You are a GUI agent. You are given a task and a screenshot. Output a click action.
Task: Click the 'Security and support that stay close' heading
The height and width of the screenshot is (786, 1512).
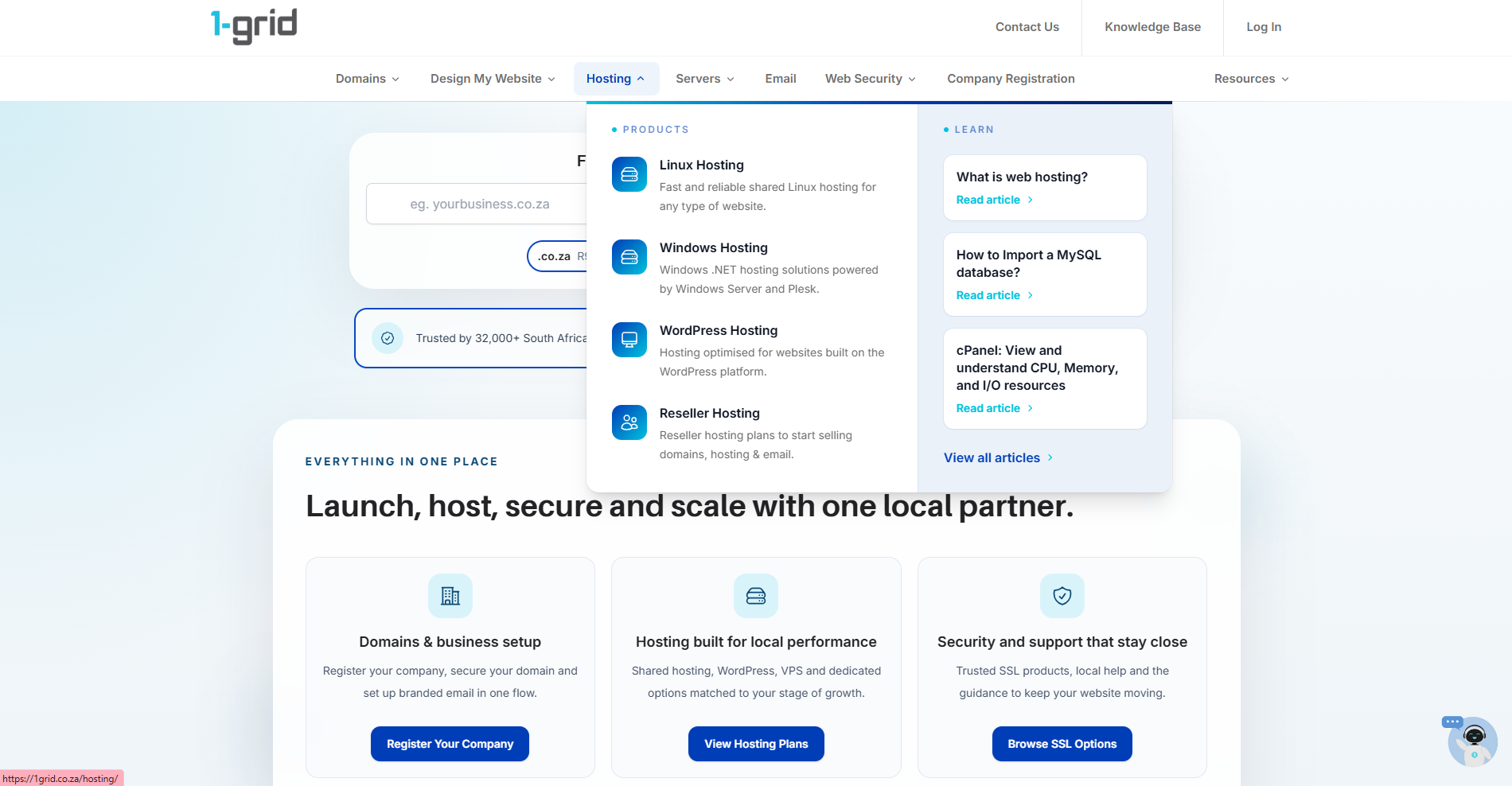[1062, 642]
